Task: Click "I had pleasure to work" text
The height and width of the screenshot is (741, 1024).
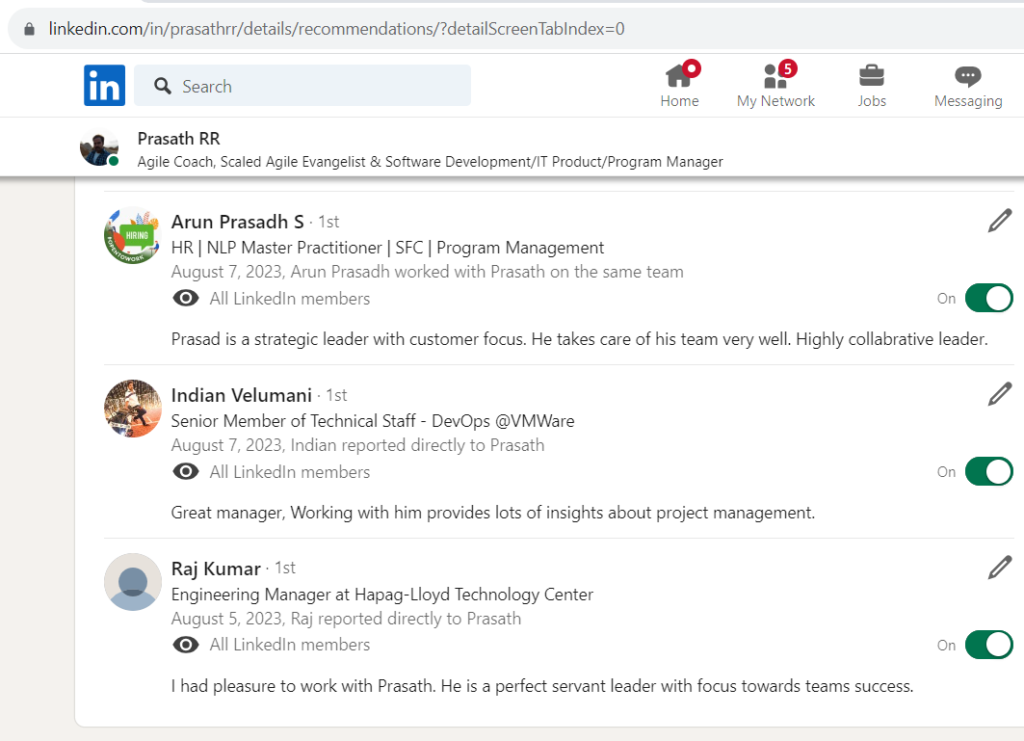Action: pyautogui.click(x=542, y=686)
